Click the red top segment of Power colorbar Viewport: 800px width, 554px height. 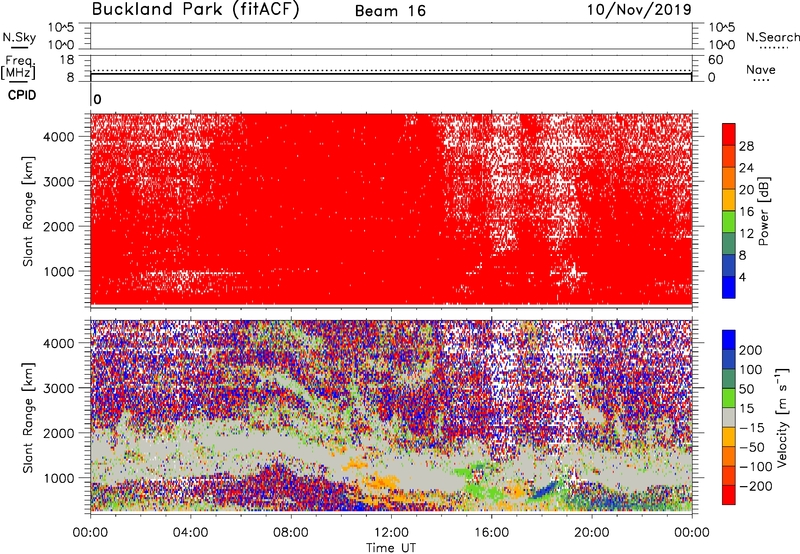(x=729, y=134)
